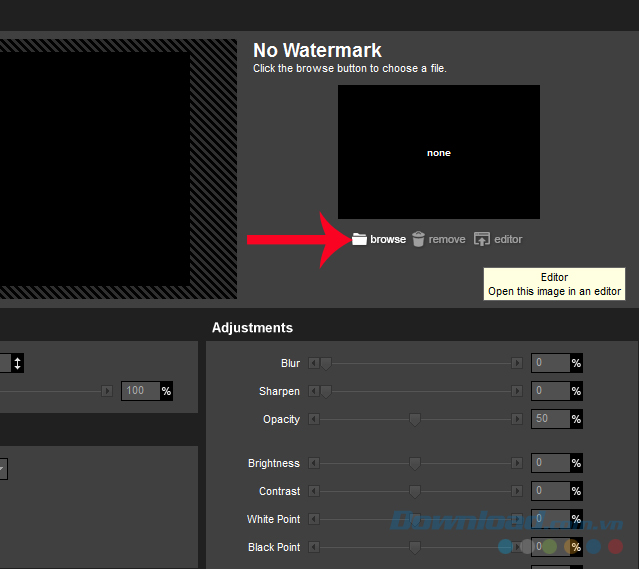Viewport: 639px width, 569px height.
Task: Click the White Point slider's left arrow
Action: pyautogui.click(x=314, y=519)
